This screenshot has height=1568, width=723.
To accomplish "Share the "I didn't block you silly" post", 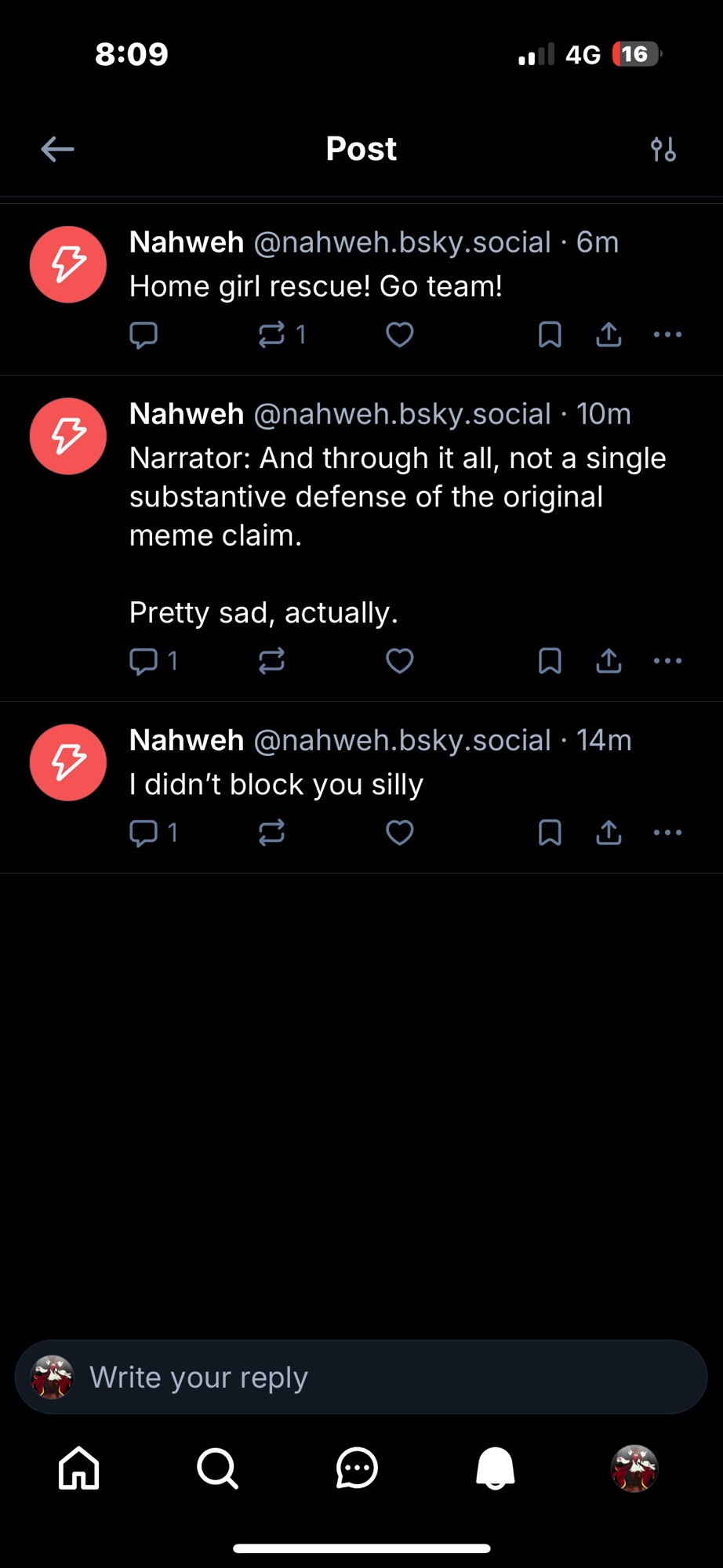I will (609, 833).
